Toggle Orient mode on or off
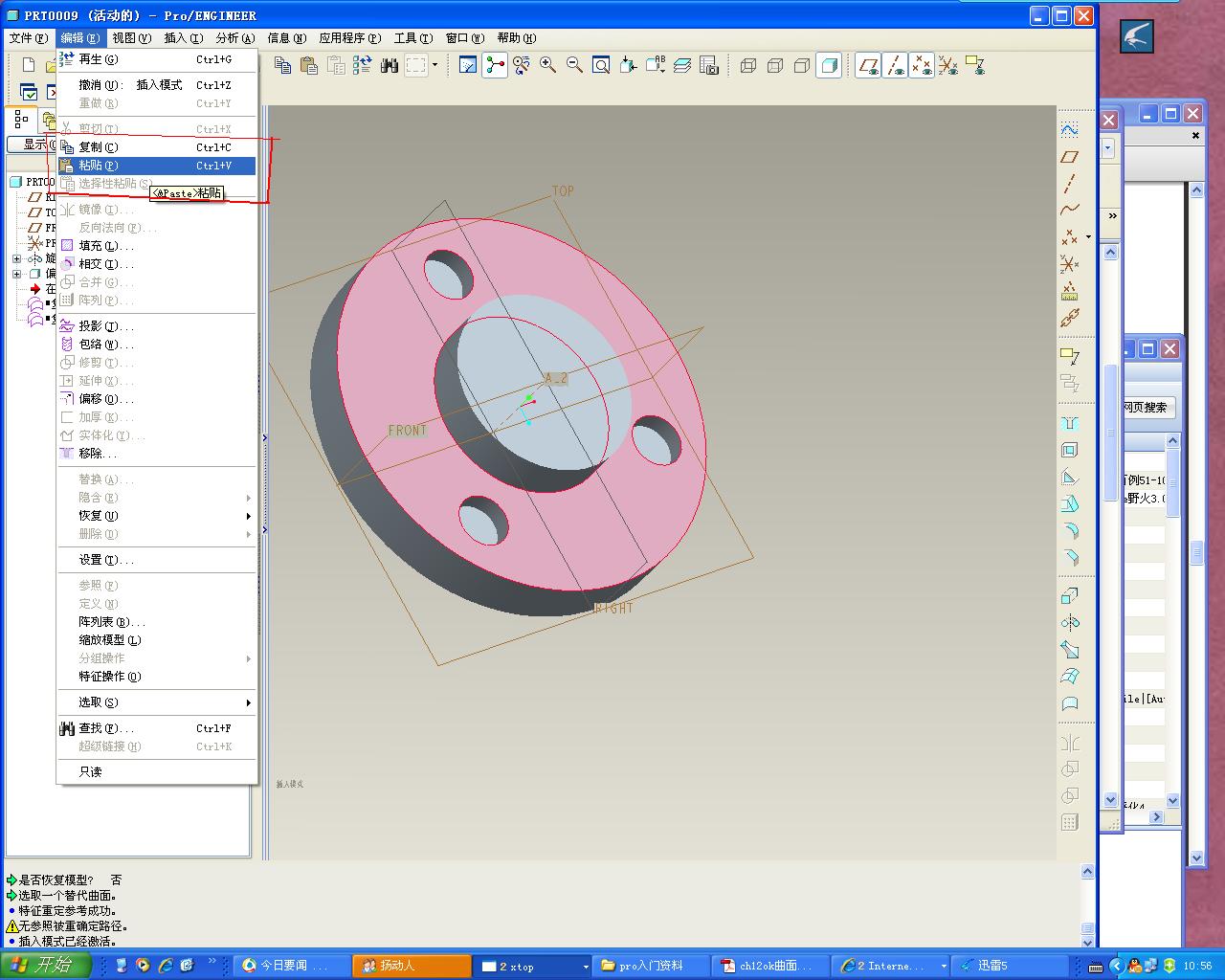The image size is (1225, 980). click(x=521, y=65)
